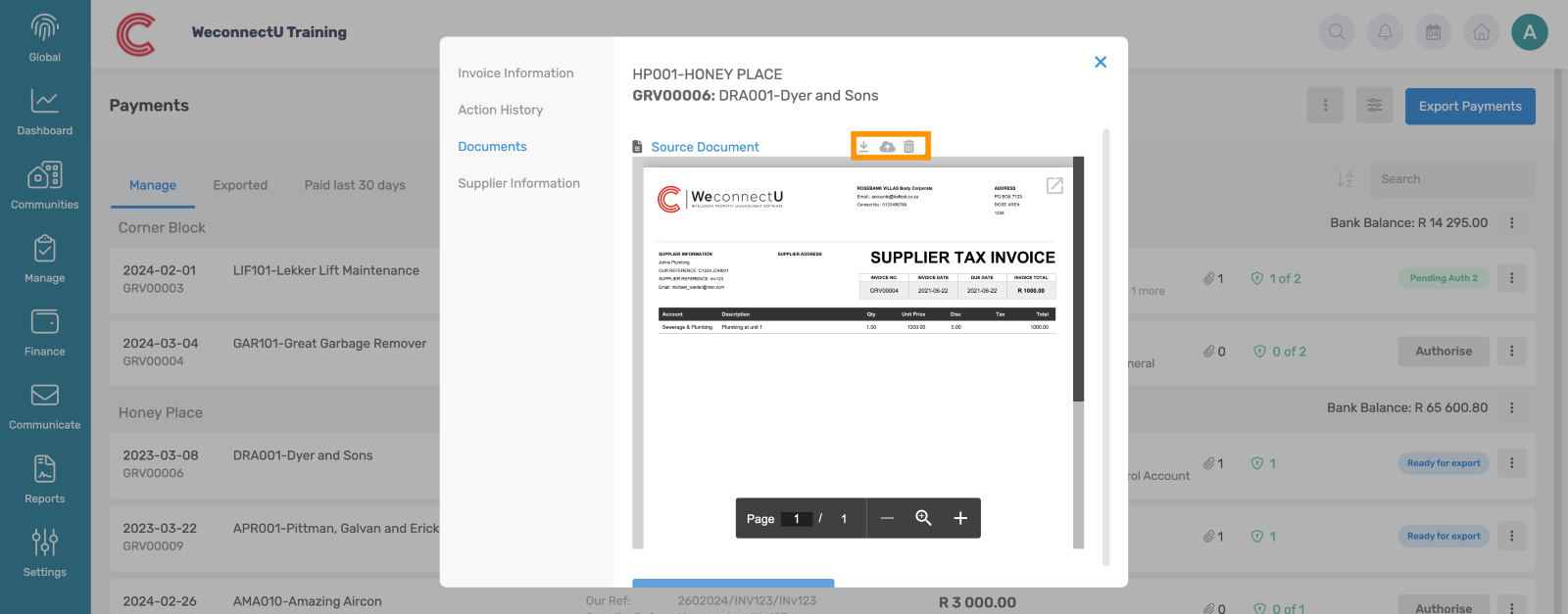Open Communicate envelope sidebar item

pos(45,405)
